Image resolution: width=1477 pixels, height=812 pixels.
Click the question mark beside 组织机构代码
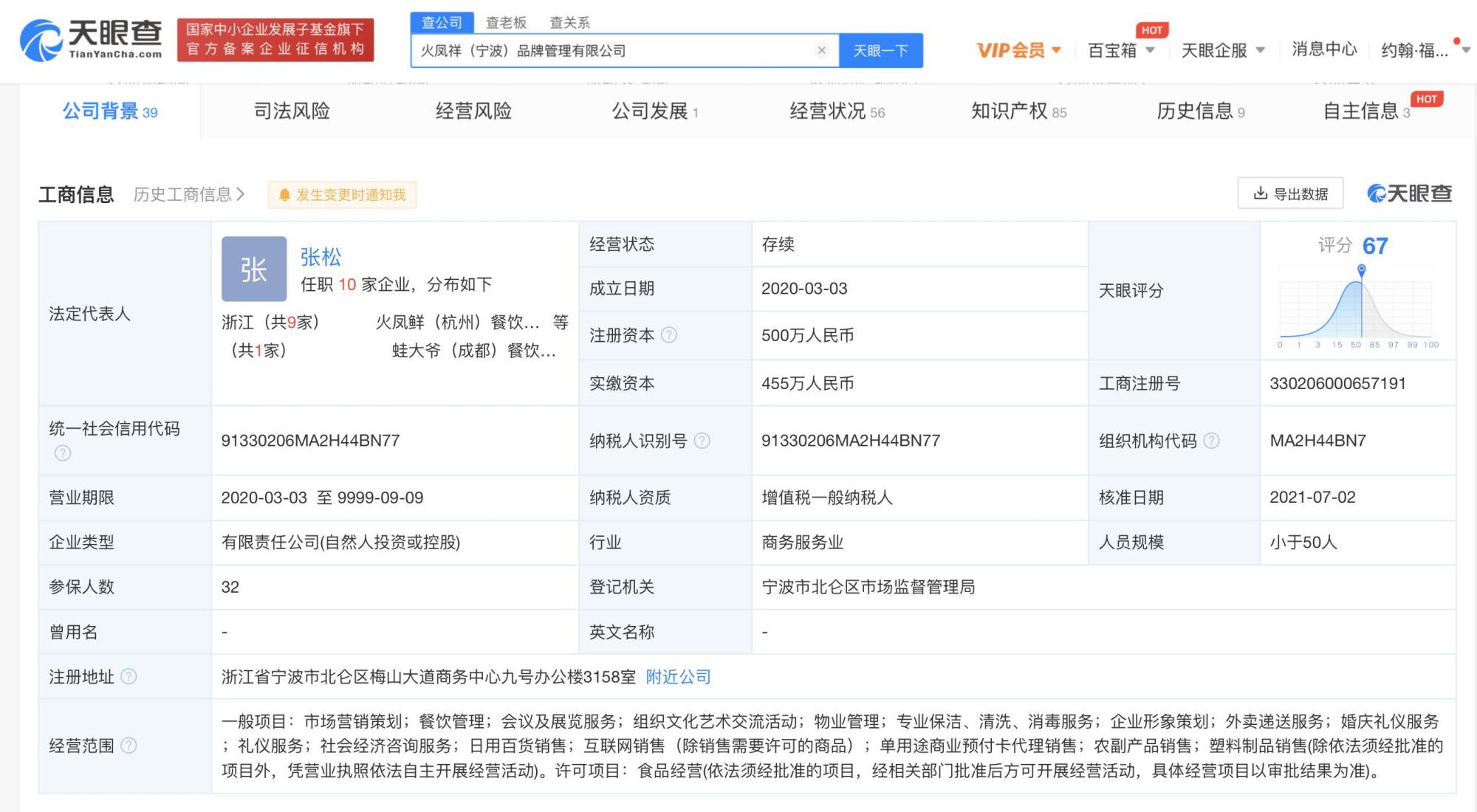[1212, 441]
